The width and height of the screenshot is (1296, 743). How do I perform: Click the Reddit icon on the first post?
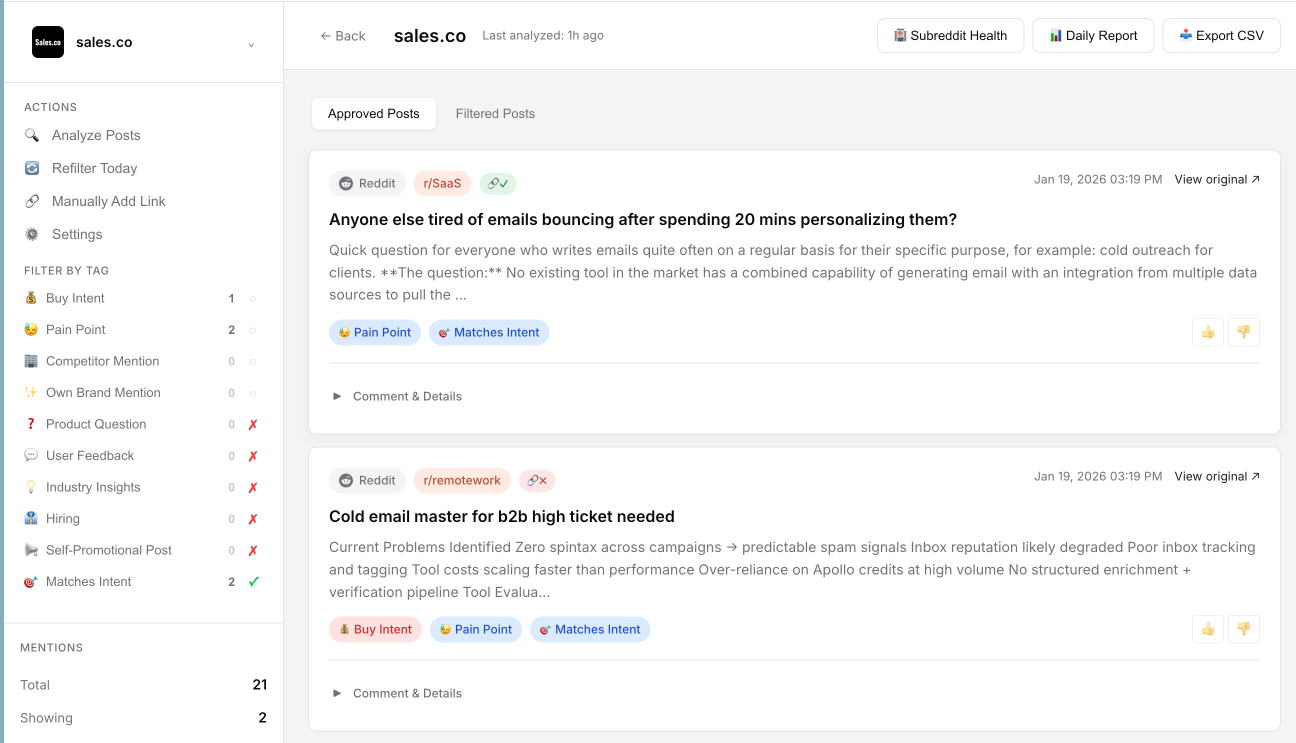[345, 183]
